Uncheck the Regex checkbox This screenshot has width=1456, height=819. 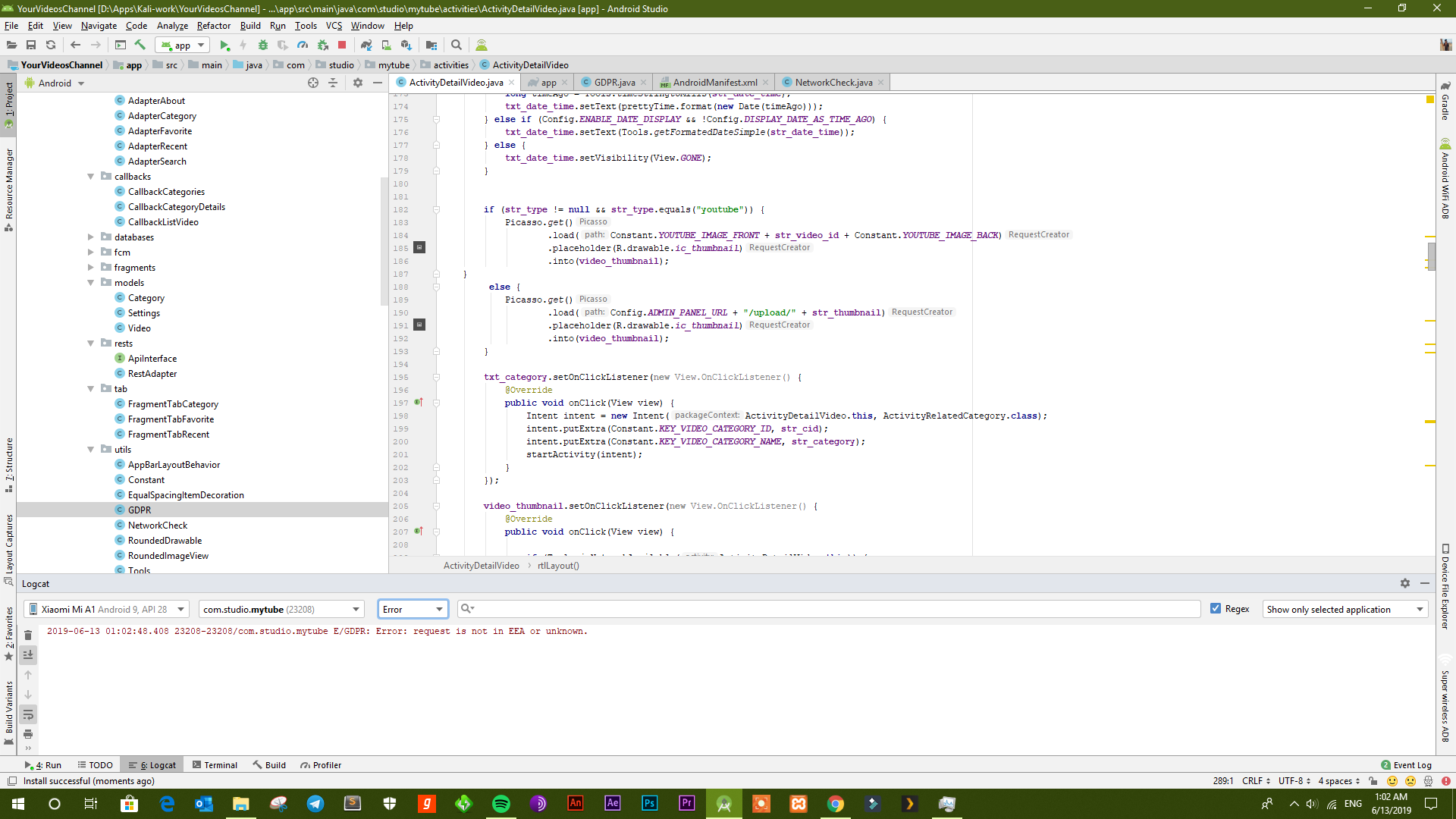coord(1216,609)
